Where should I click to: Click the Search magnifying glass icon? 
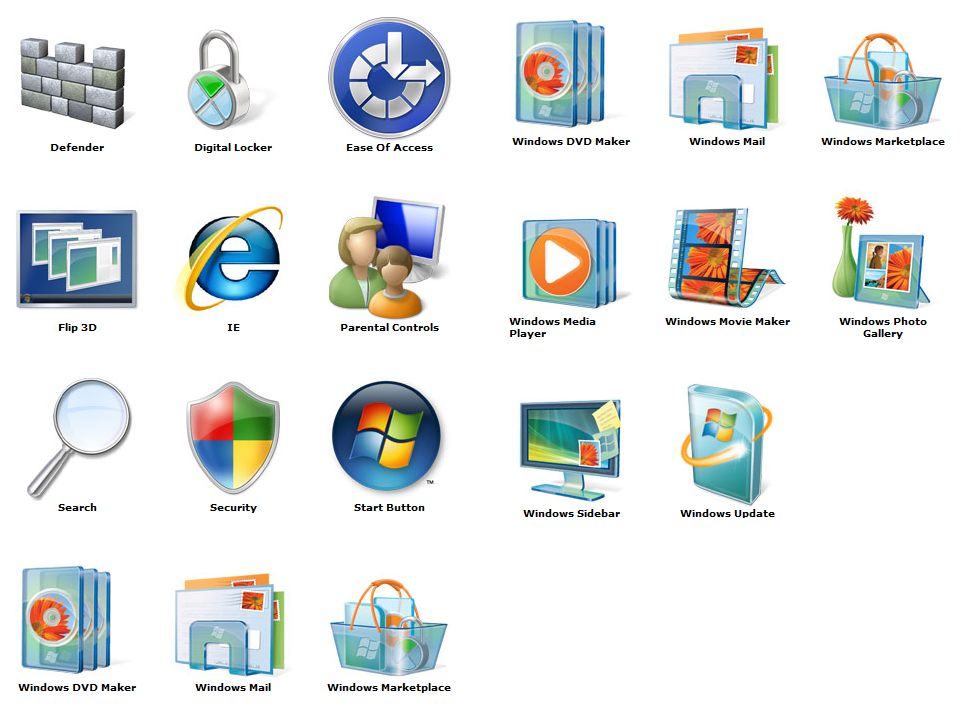point(78,438)
